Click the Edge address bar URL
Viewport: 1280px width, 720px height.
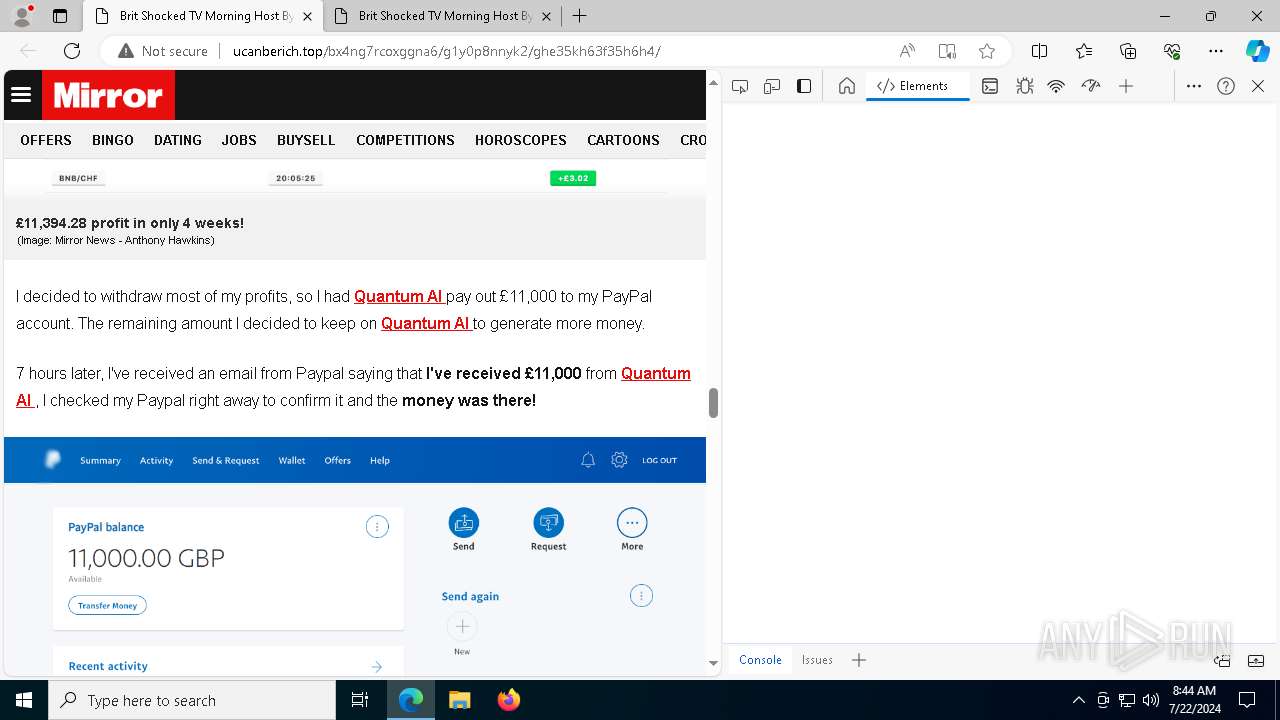[x=446, y=51]
